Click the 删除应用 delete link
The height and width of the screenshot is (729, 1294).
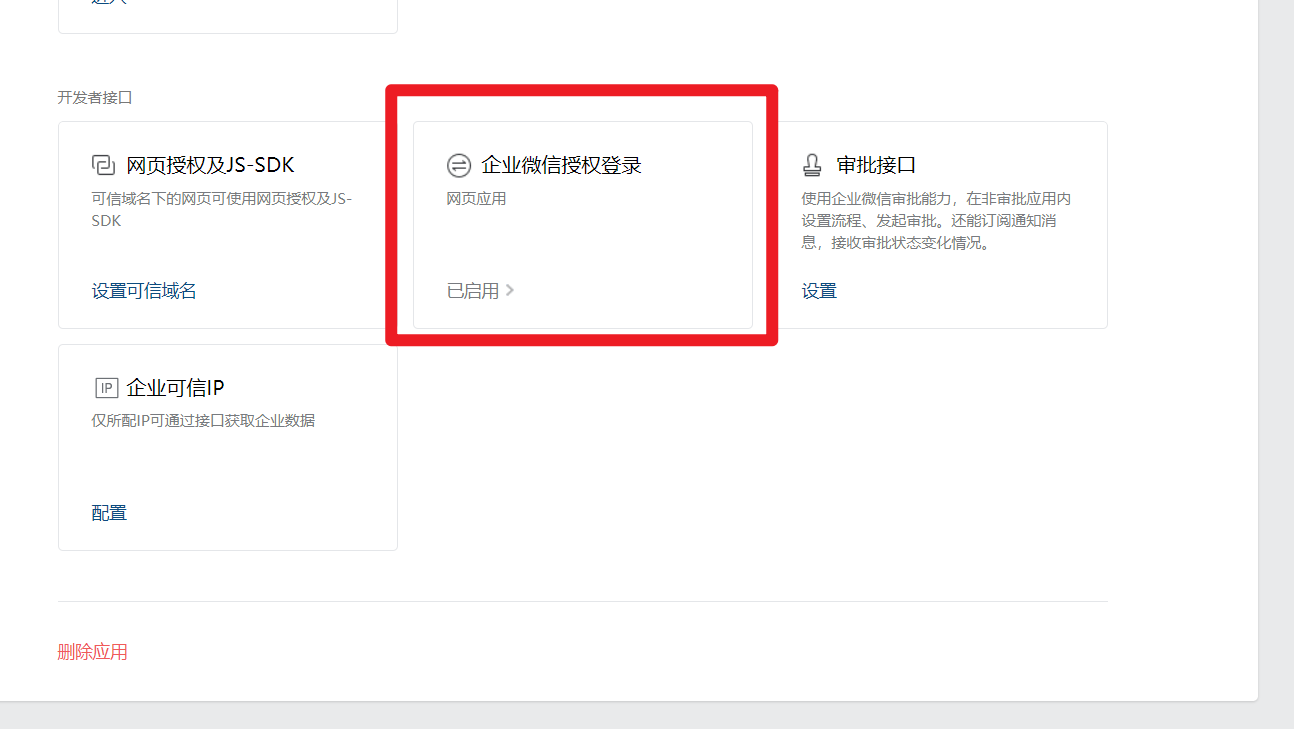92,651
